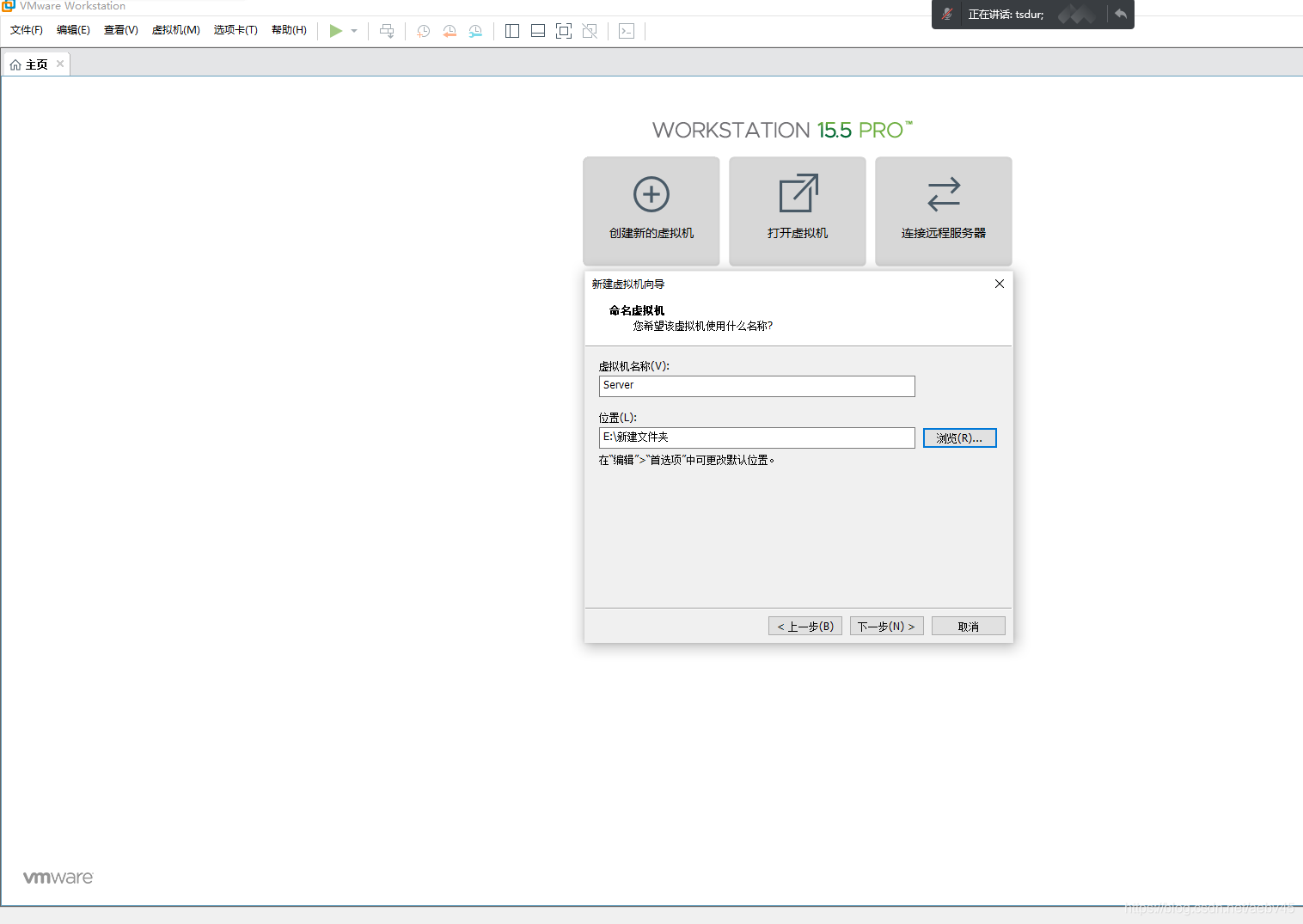This screenshot has height=924, width=1303.
Task: Click the Take Snapshot clock icon
Action: [424, 31]
